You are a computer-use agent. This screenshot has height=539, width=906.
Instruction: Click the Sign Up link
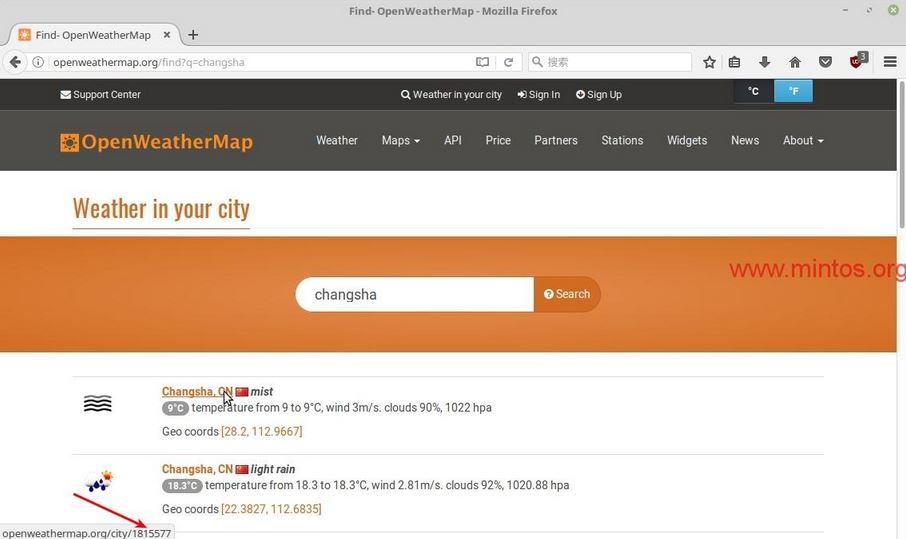[x=599, y=95]
